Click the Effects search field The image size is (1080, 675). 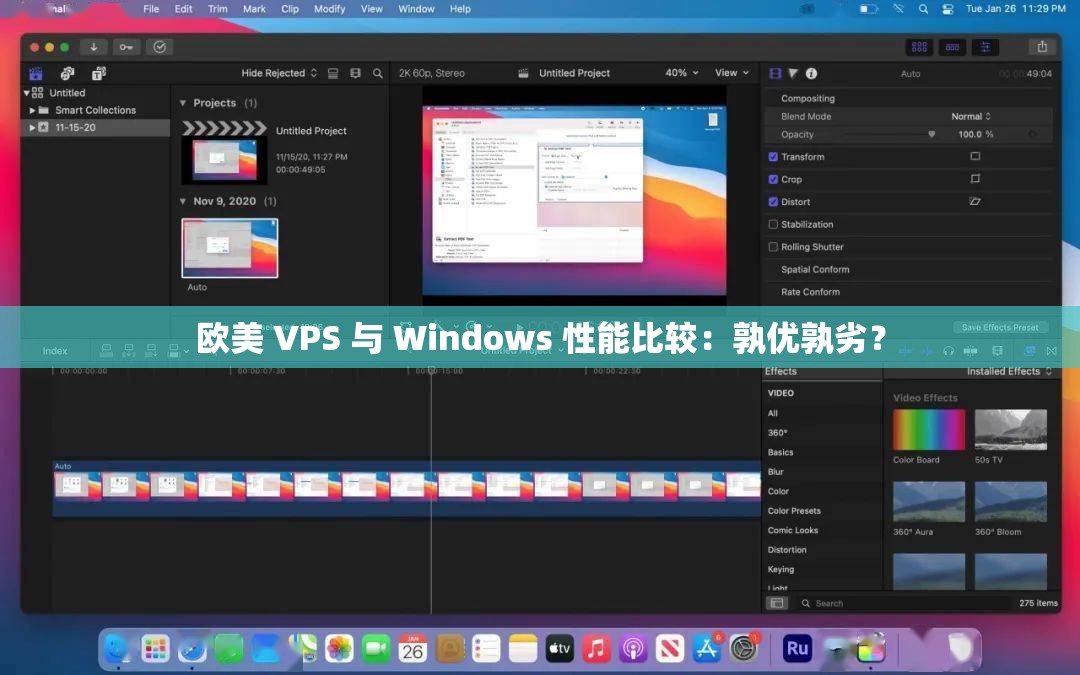(x=902, y=603)
